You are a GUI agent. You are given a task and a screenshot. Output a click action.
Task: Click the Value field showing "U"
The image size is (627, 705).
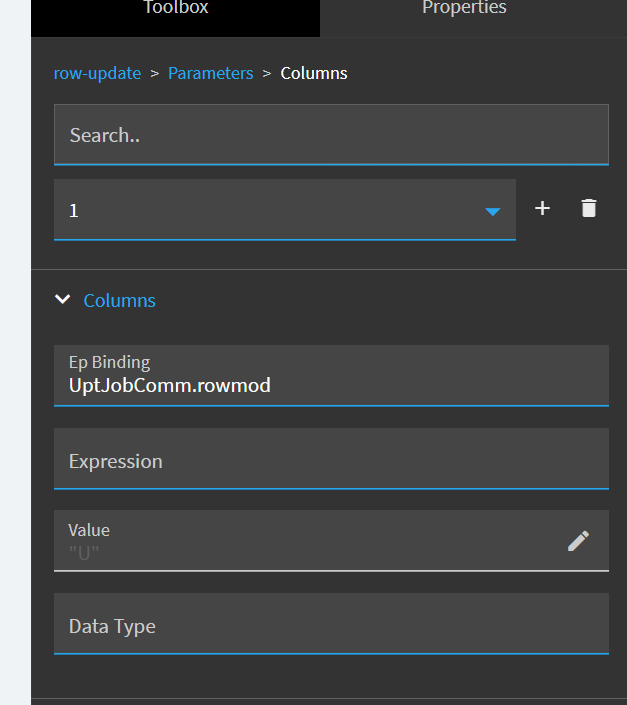pos(300,552)
